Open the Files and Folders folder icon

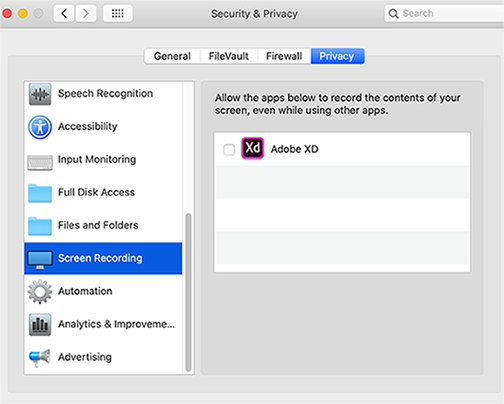point(40,226)
